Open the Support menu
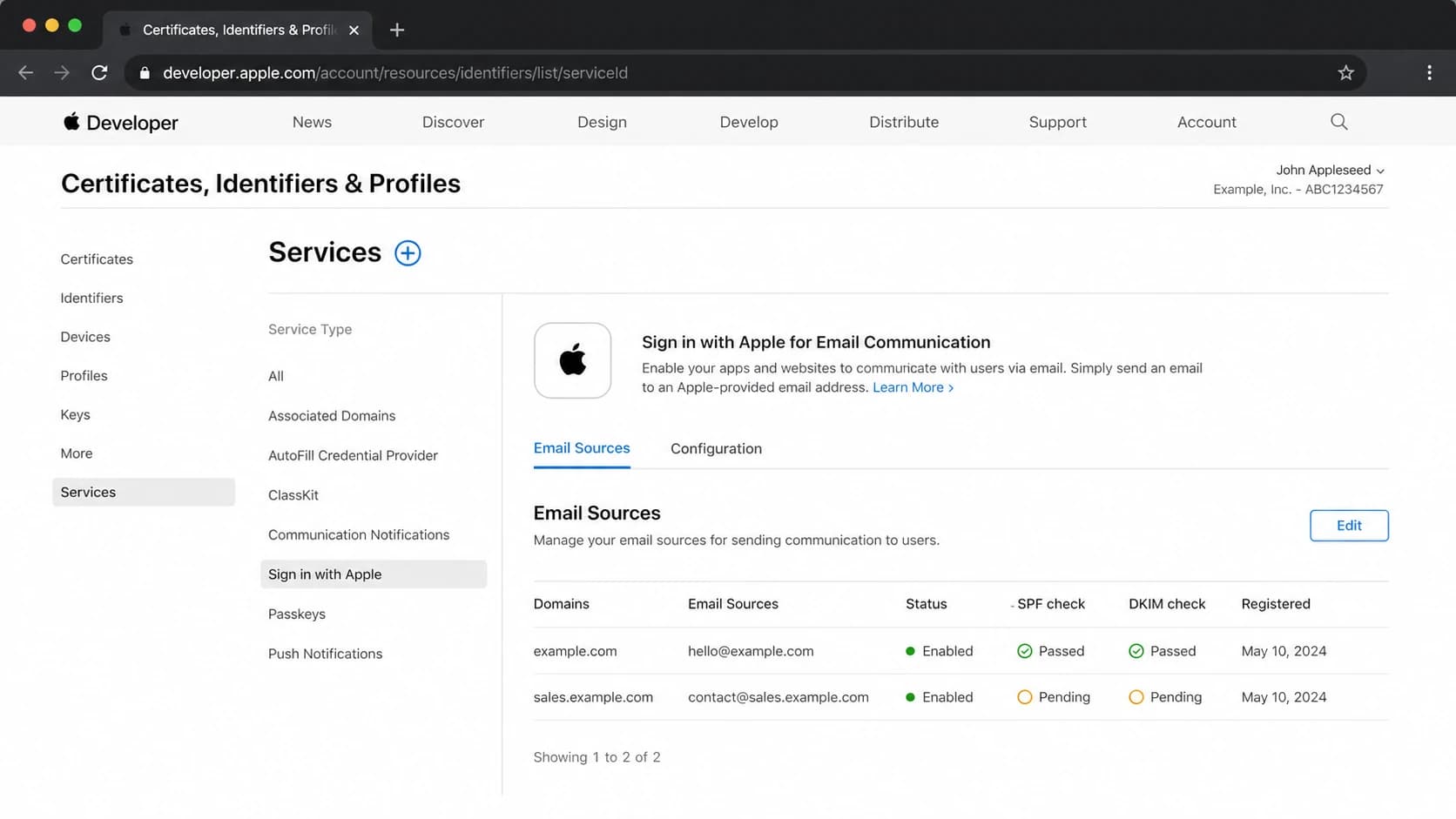 coord(1057,122)
